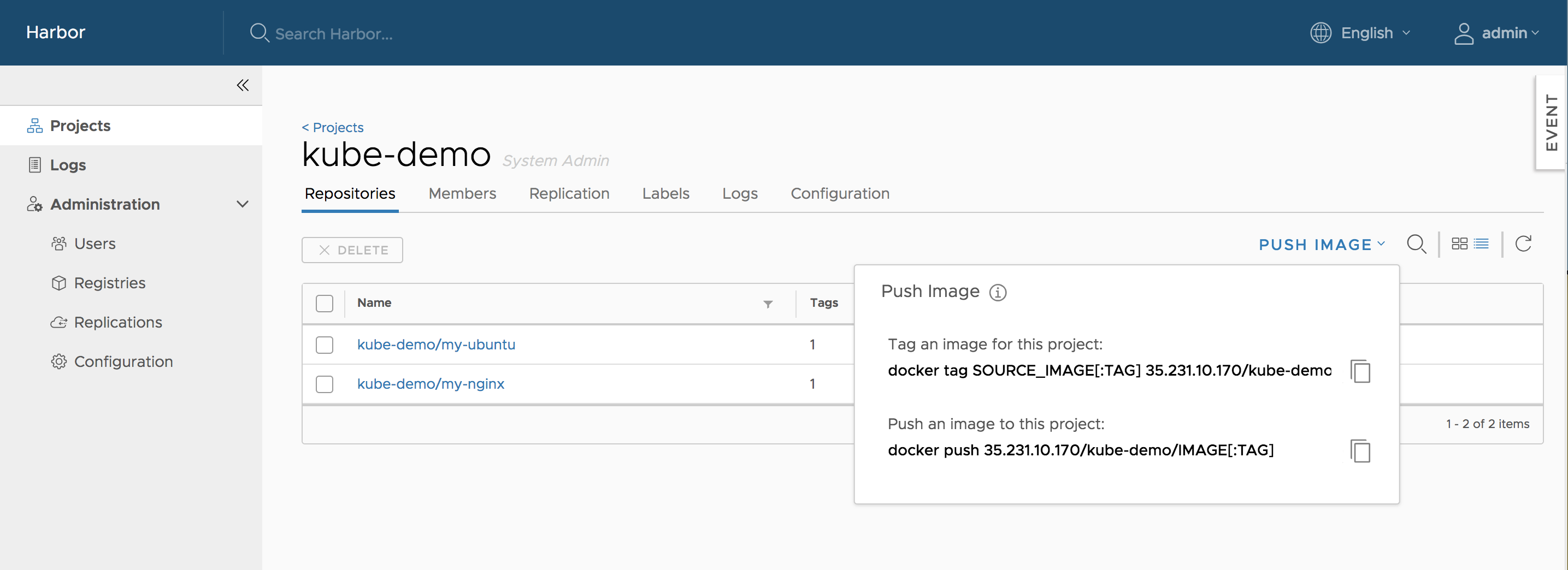
Task: Switch to list view icon
Action: 1481,244
